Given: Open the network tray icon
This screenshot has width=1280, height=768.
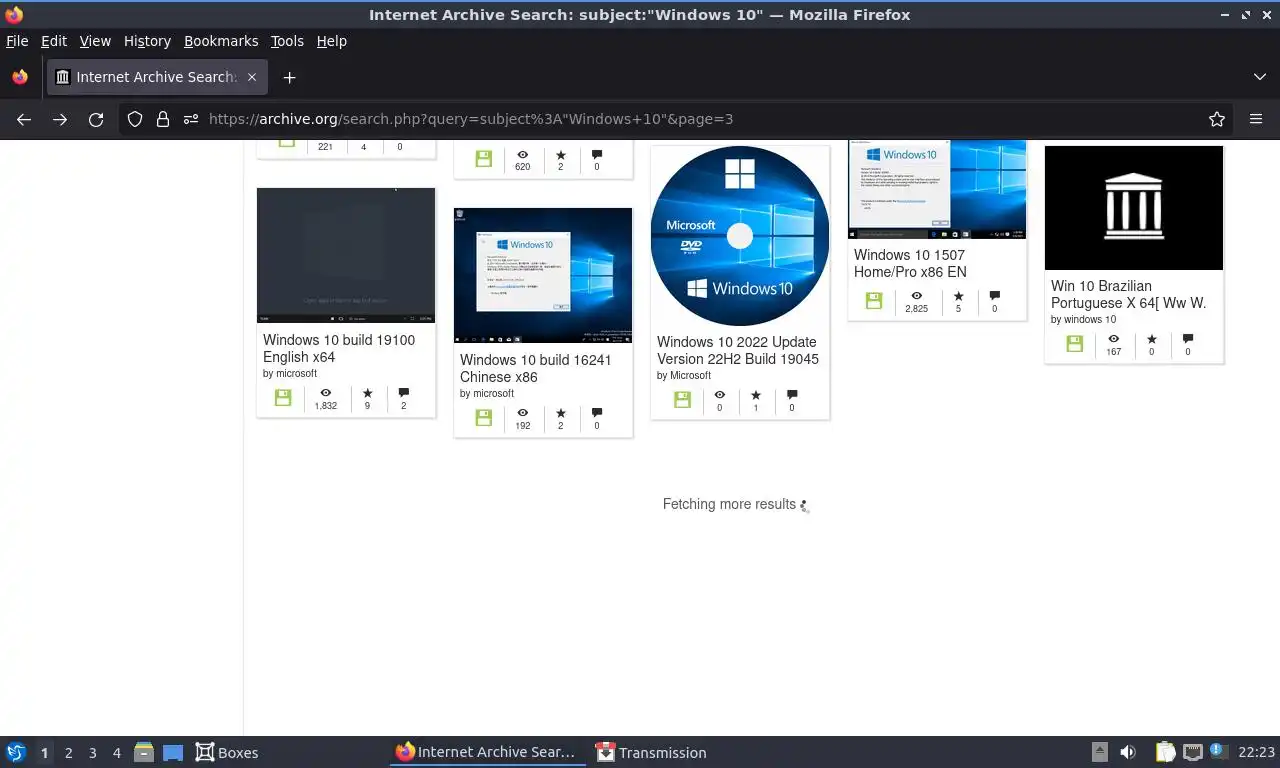Looking at the screenshot, I should pyautogui.click(x=1192, y=752).
